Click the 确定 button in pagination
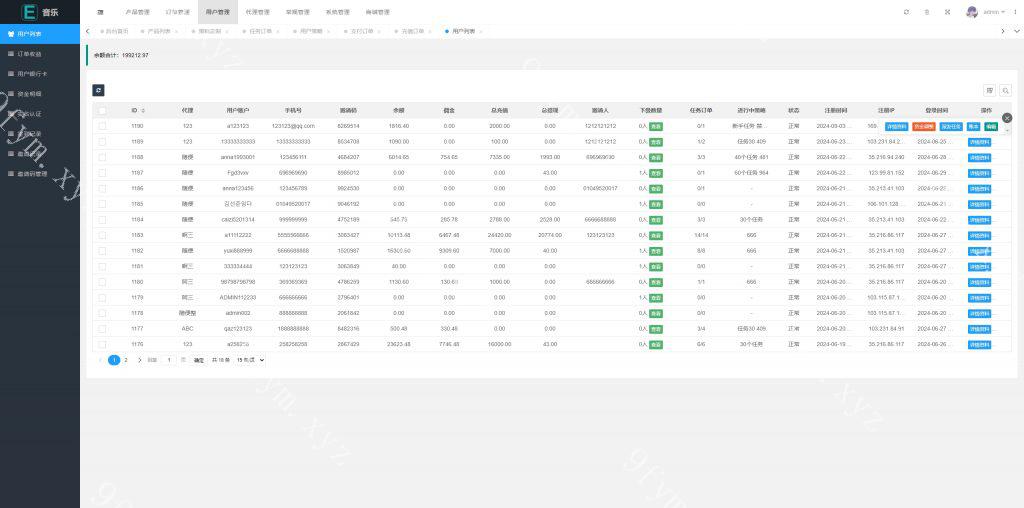 (x=199, y=360)
